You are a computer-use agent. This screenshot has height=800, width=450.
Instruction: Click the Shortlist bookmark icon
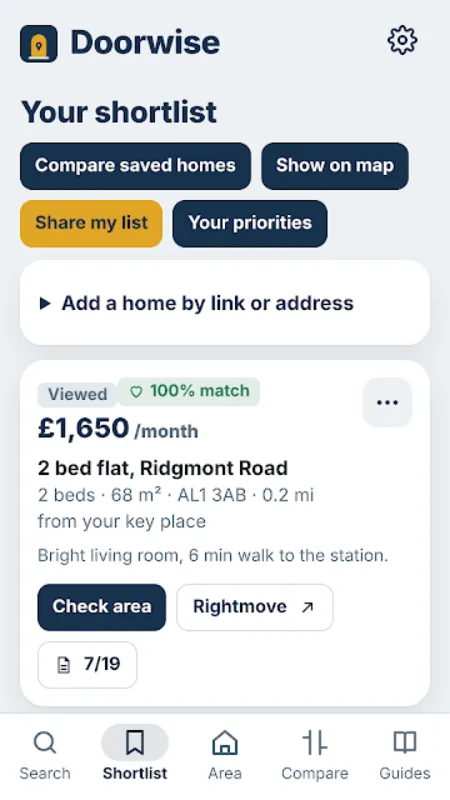point(135,742)
